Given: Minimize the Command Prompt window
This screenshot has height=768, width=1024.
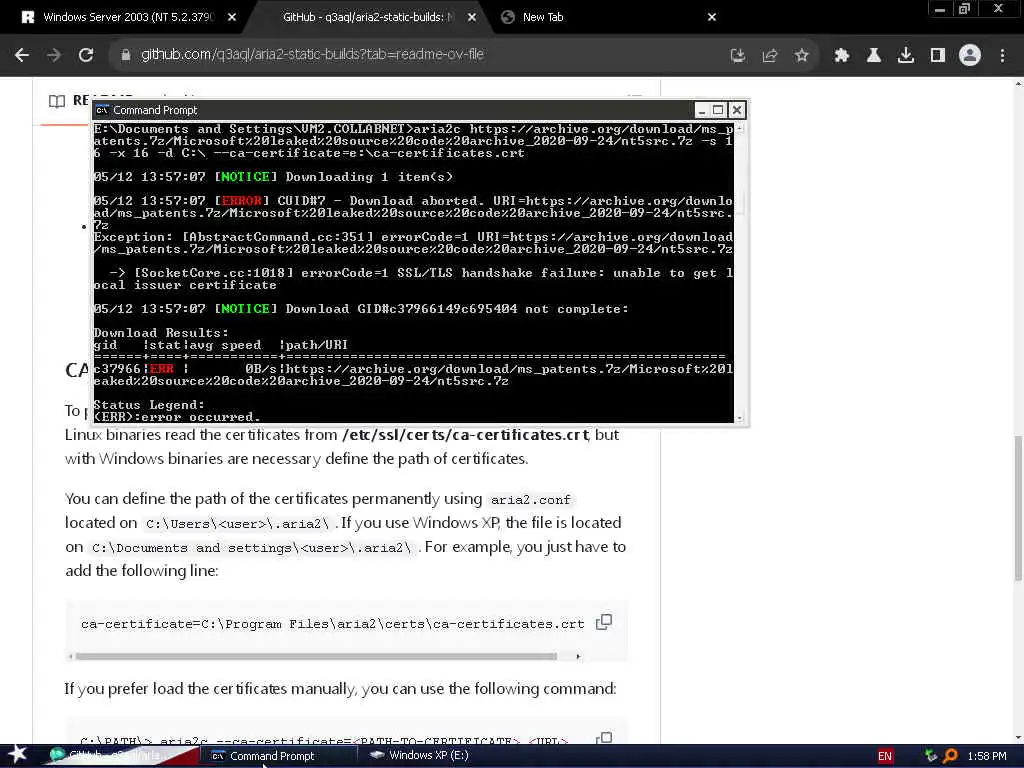Looking at the screenshot, I should tap(701, 110).
